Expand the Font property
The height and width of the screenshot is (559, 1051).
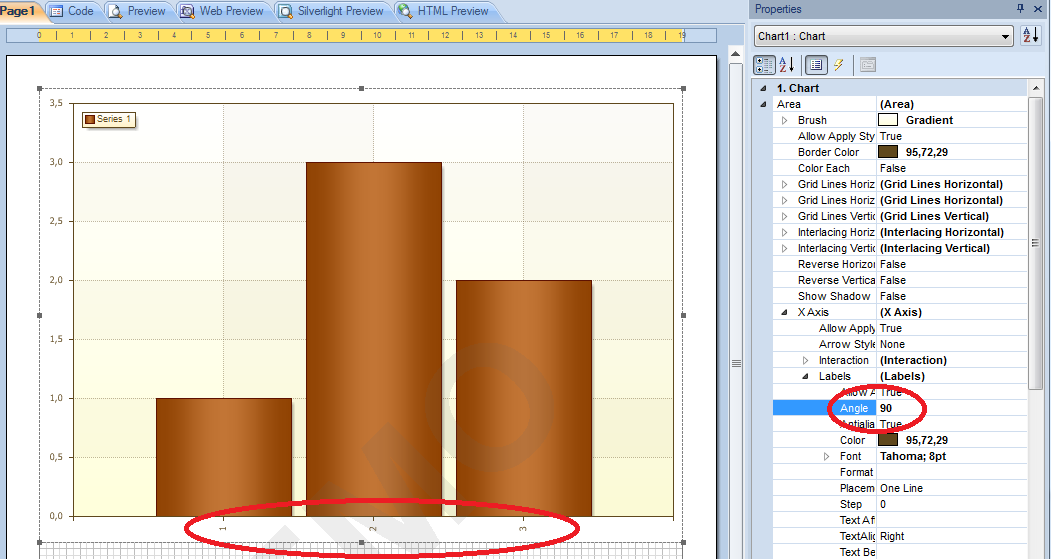pyautogui.click(x=826, y=456)
